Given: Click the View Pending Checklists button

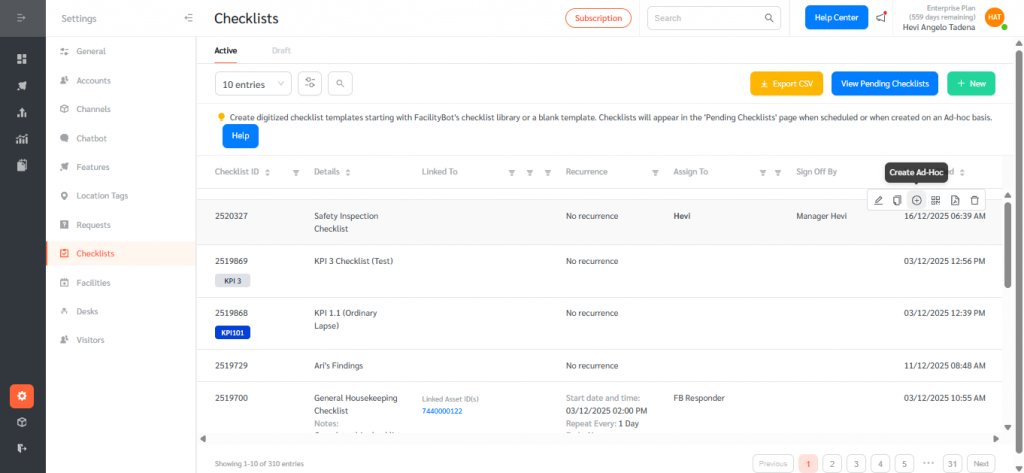Looking at the screenshot, I should [x=885, y=84].
